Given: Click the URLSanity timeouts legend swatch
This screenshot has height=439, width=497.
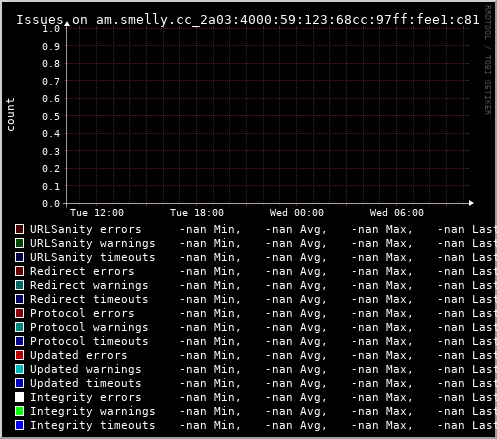Looking at the screenshot, I should 20,257.
